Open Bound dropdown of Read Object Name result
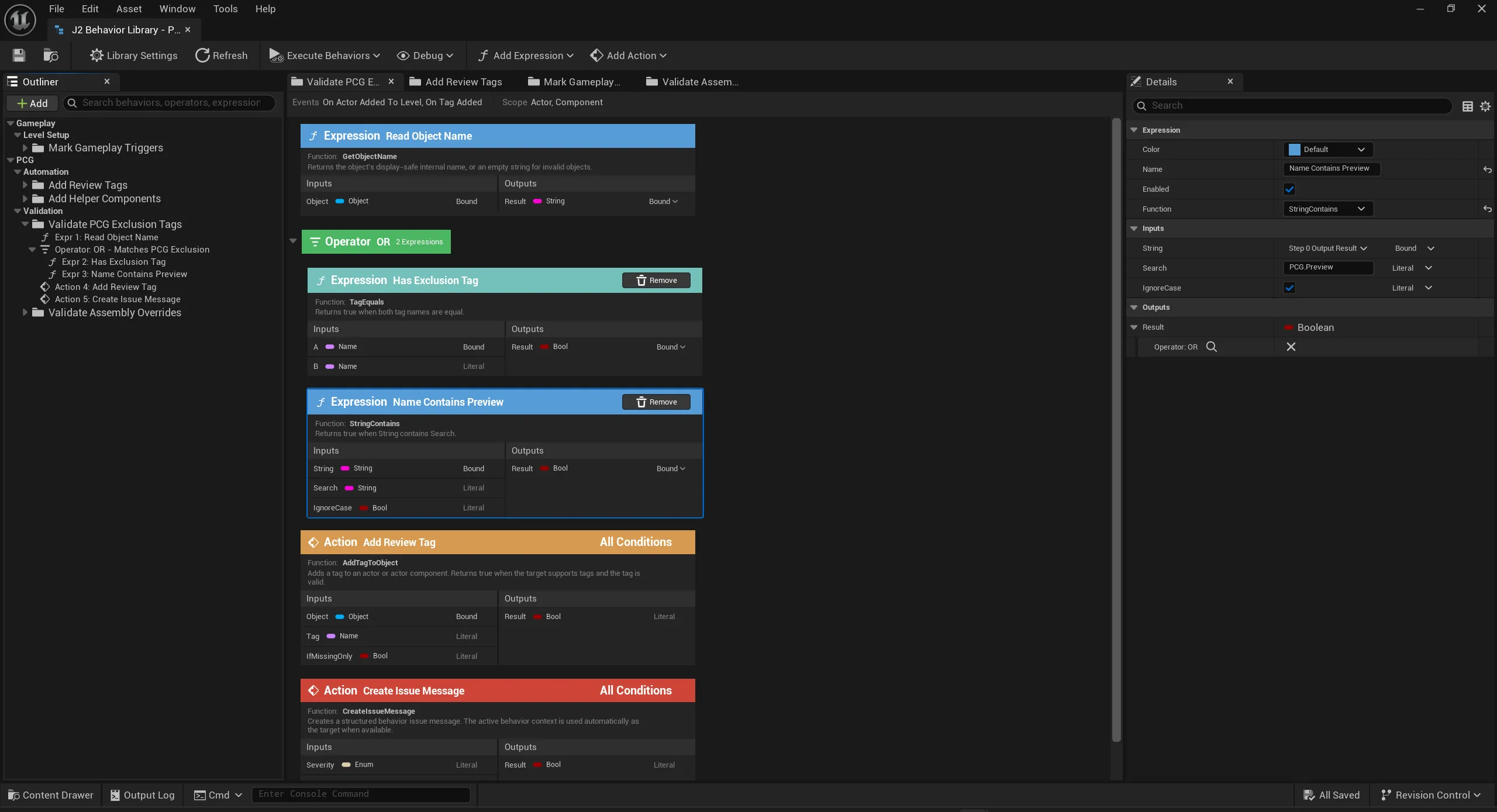The width and height of the screenshot is (1497, 812). tap(663, 201)
